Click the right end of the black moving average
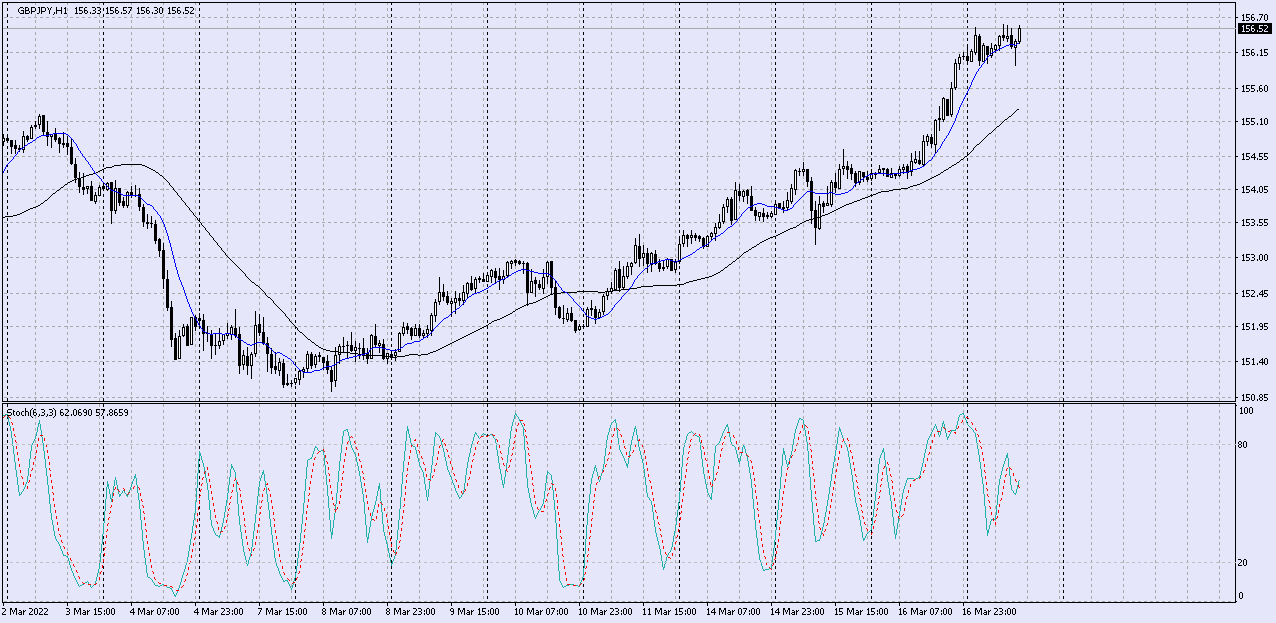The height and width of the screenshot is (623, 1276). [1018, 110]
